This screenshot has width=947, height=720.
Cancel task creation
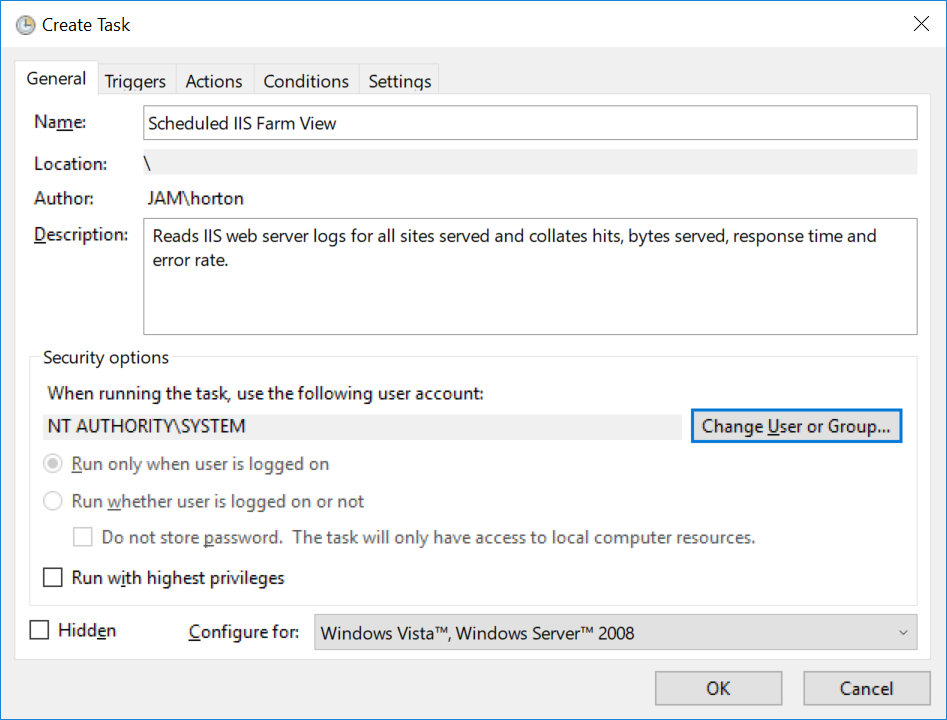pos(866,688)
